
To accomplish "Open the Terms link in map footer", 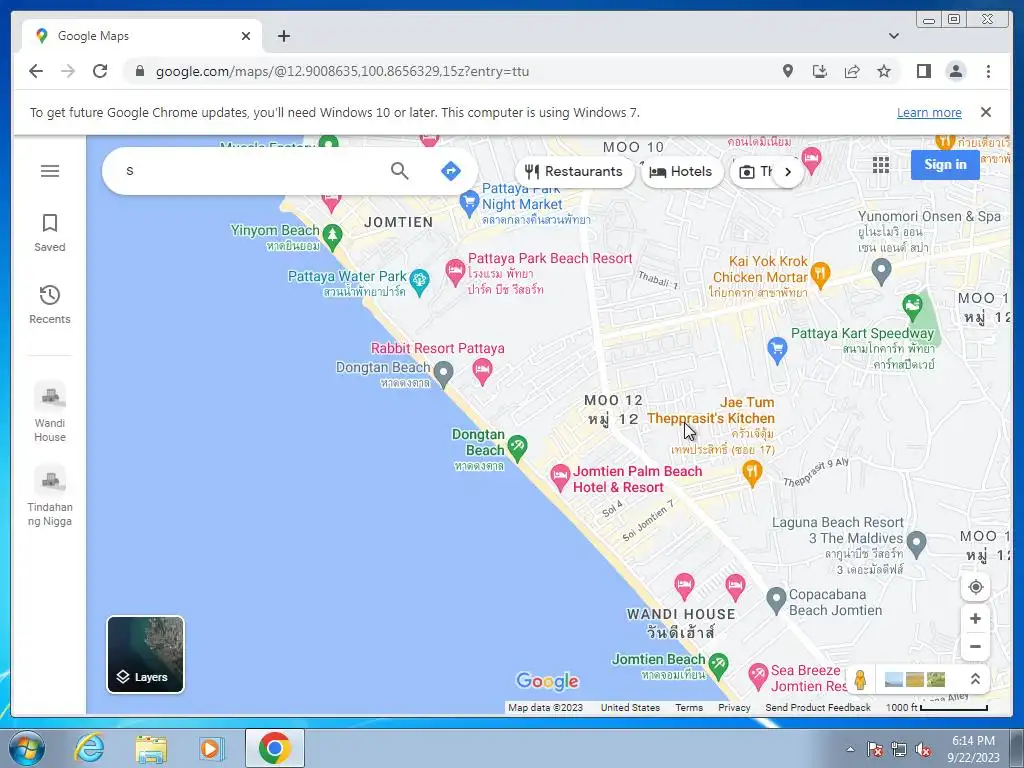I will (689, 707).
